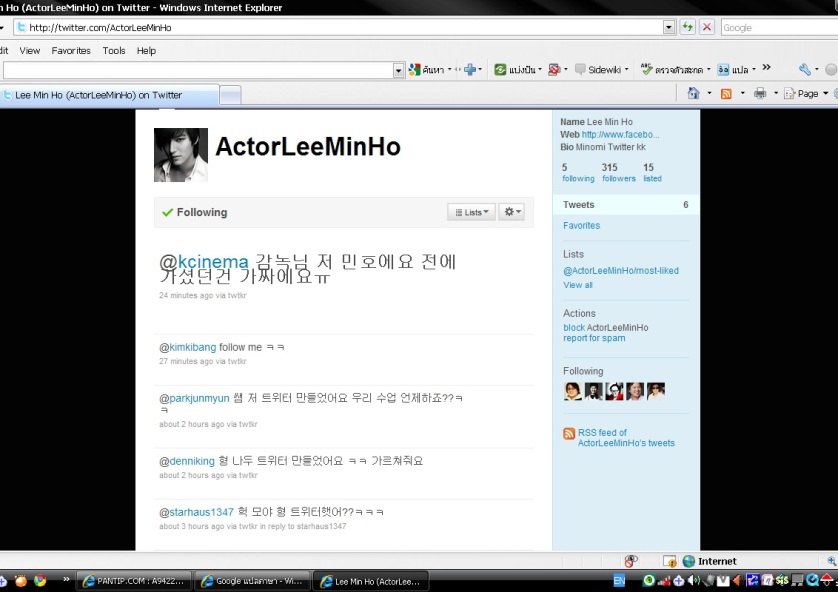Click the volume speaker tray icon

(693, 580)
